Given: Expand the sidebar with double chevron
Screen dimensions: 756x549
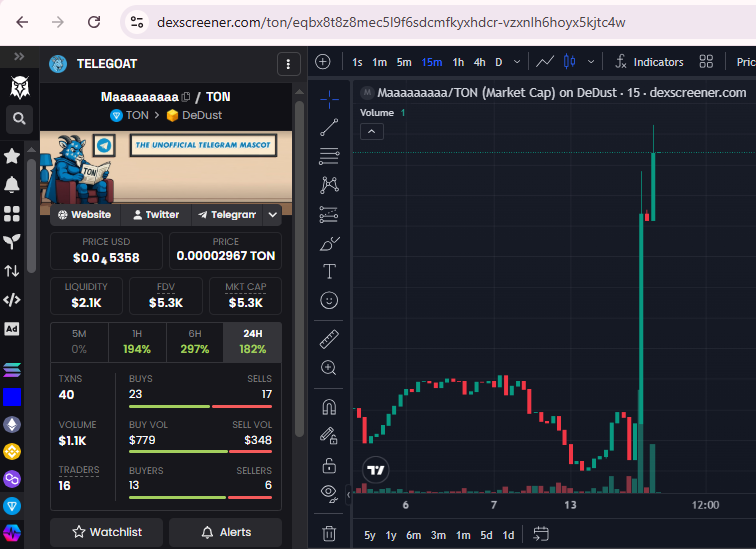Looking at the screenshot, I should [19, 56].
